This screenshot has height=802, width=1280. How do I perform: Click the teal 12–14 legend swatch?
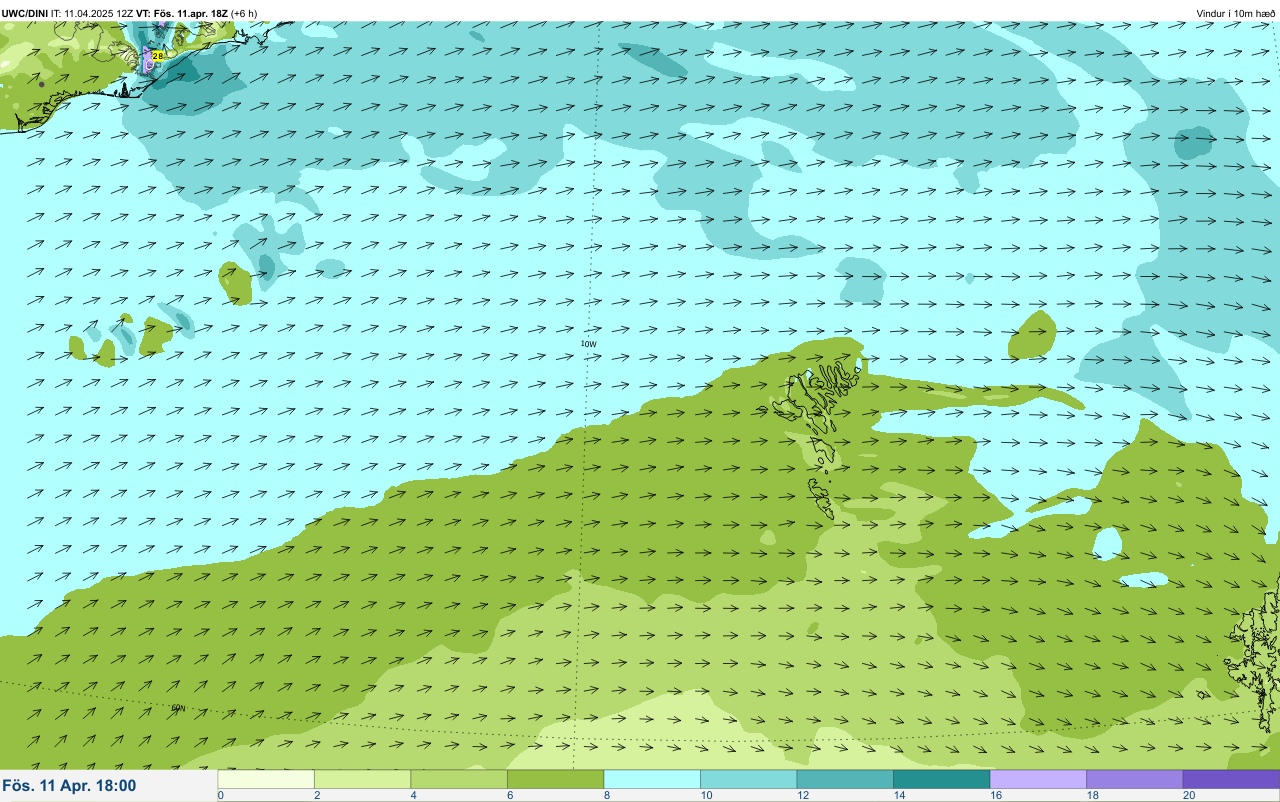[x=845, y=779]
